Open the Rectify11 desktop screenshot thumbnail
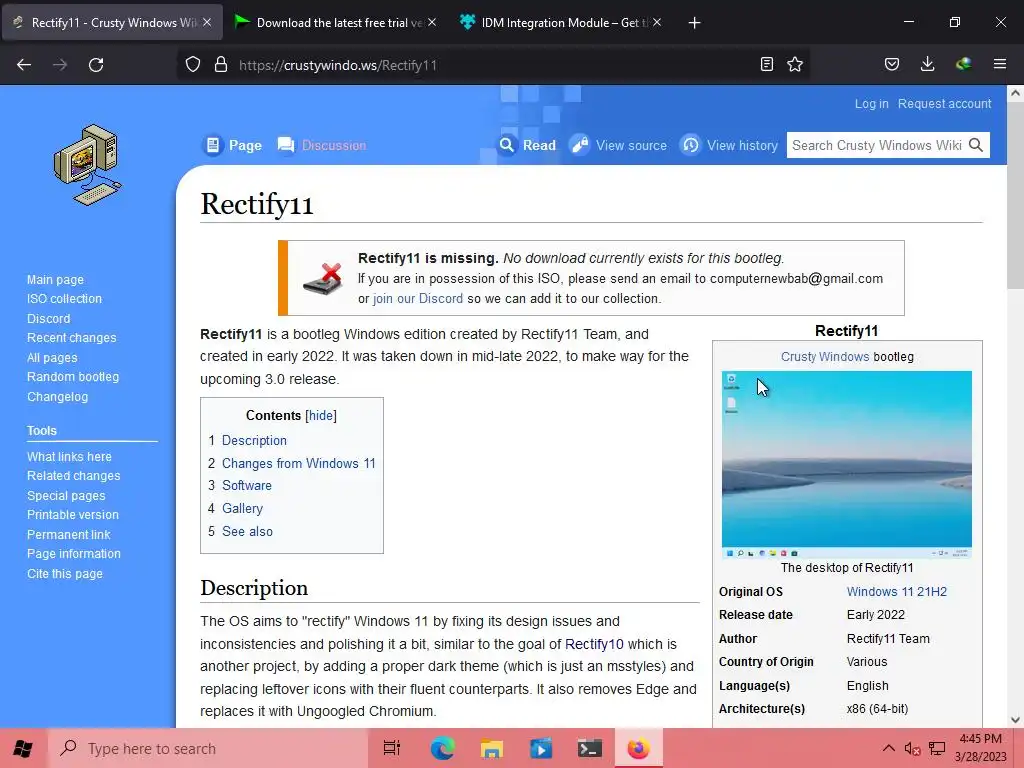This screenshot has height=768, width=1024. click(846, 464)
